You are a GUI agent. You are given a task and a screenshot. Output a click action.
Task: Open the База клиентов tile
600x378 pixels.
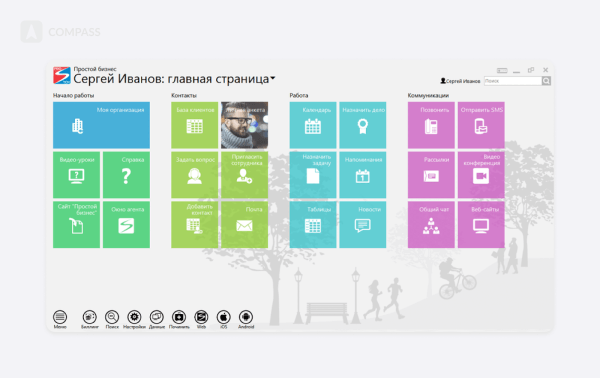coord(195,125)
